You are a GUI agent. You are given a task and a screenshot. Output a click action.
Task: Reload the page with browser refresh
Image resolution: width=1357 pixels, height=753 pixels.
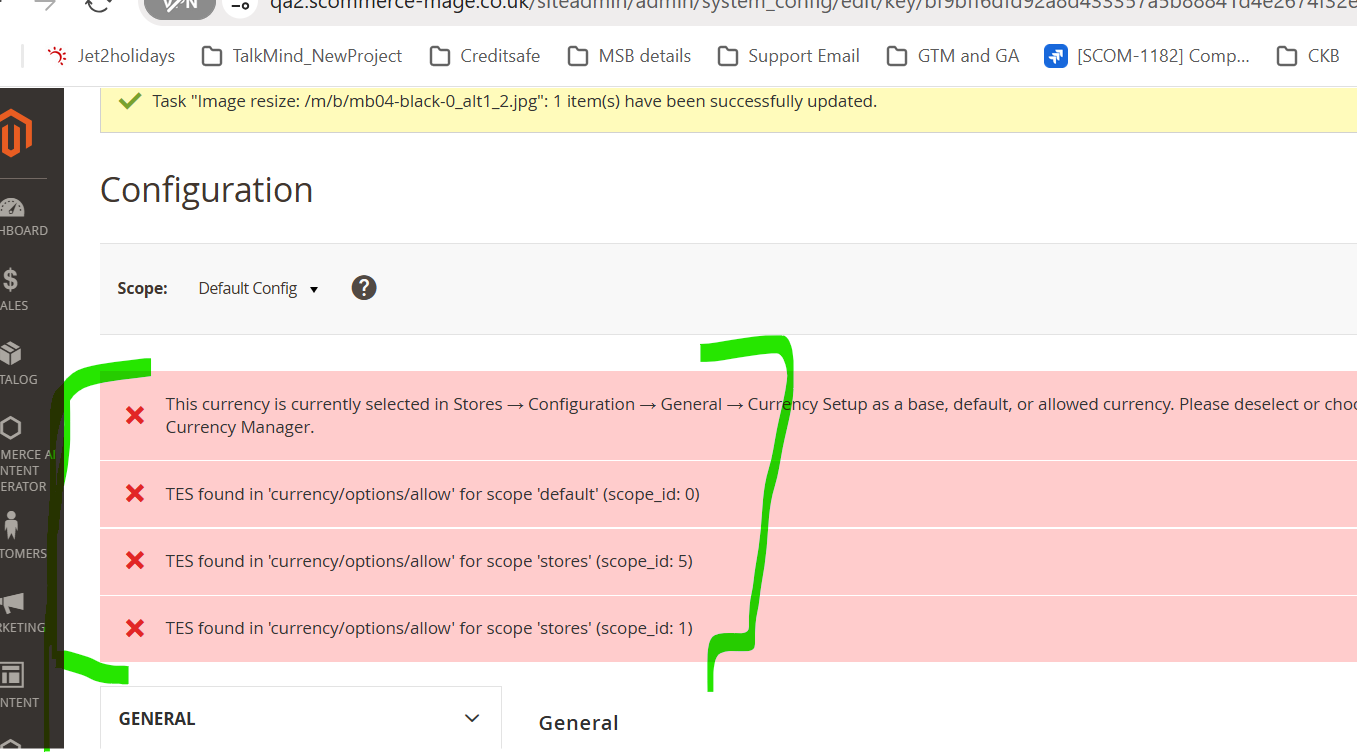coord(98,5)
